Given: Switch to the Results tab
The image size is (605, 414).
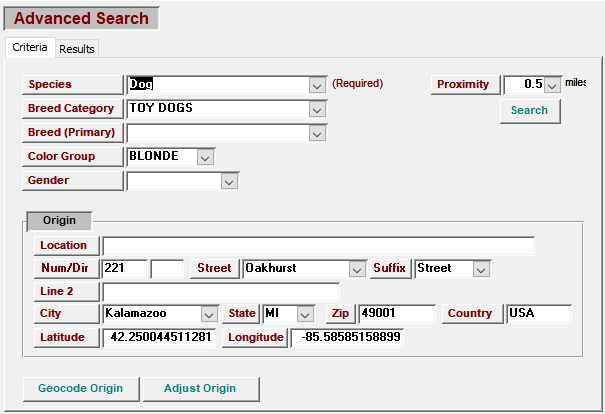Looking at the screenshot, I should click(77, 49).
